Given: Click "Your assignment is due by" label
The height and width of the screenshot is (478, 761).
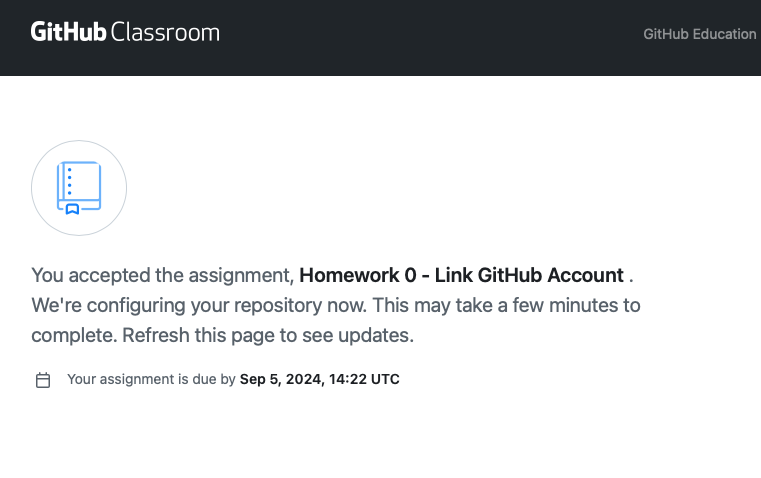Looking at the screenshot, I should (150, 380).
